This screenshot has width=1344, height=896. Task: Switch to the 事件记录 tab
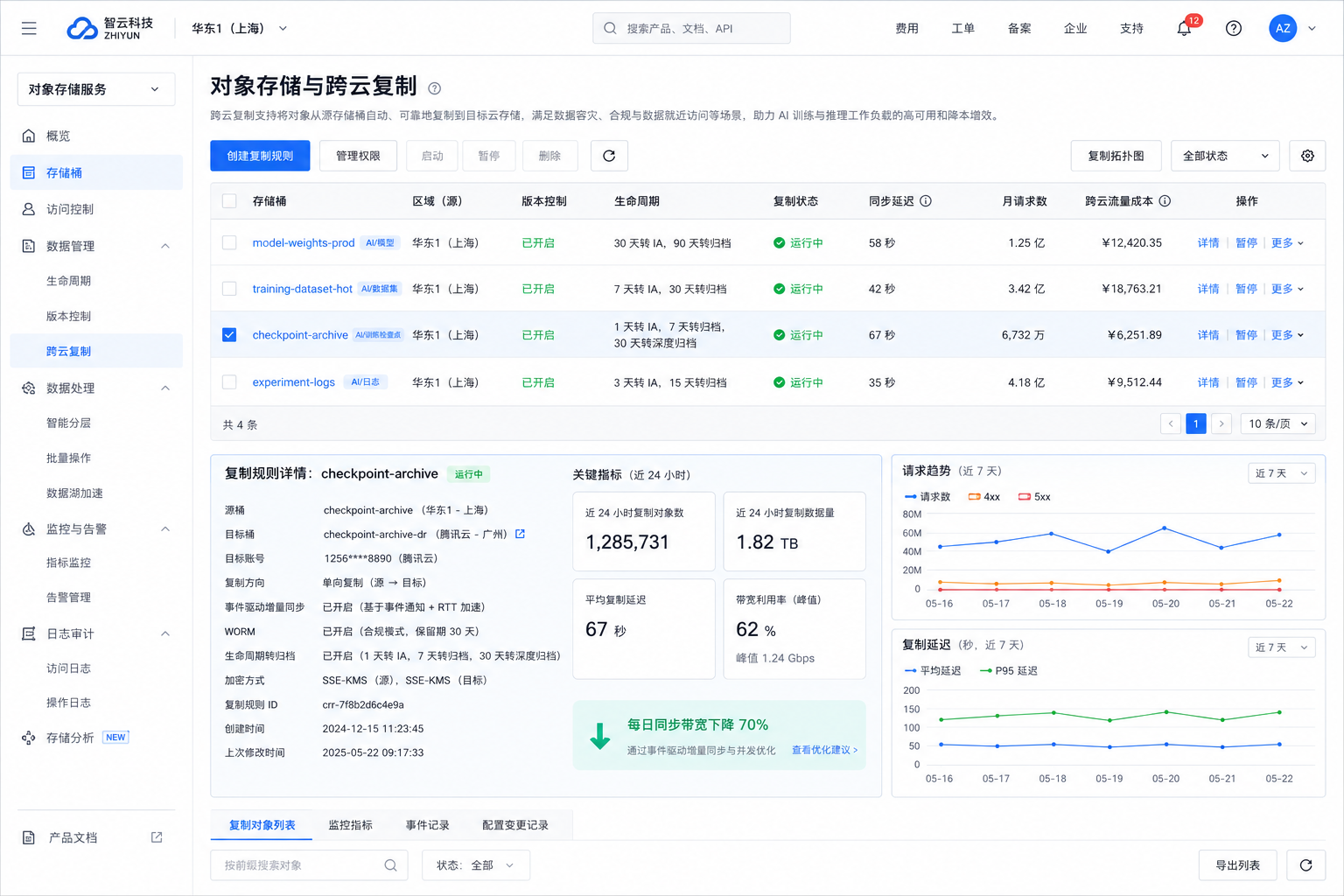point(427,825)
